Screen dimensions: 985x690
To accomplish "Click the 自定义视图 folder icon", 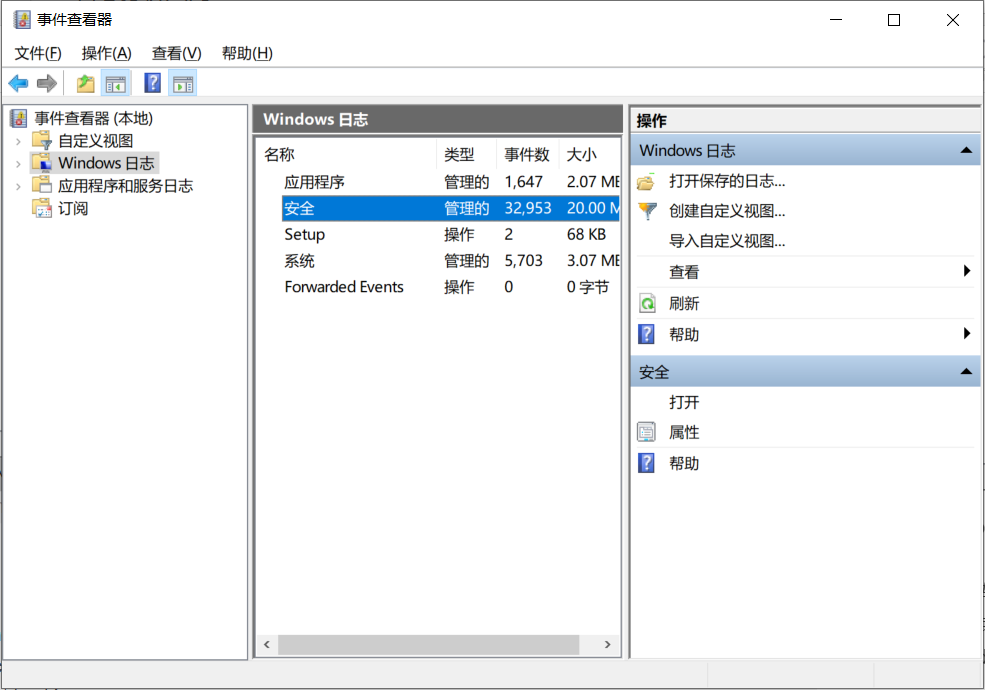I will pos(42,140).
